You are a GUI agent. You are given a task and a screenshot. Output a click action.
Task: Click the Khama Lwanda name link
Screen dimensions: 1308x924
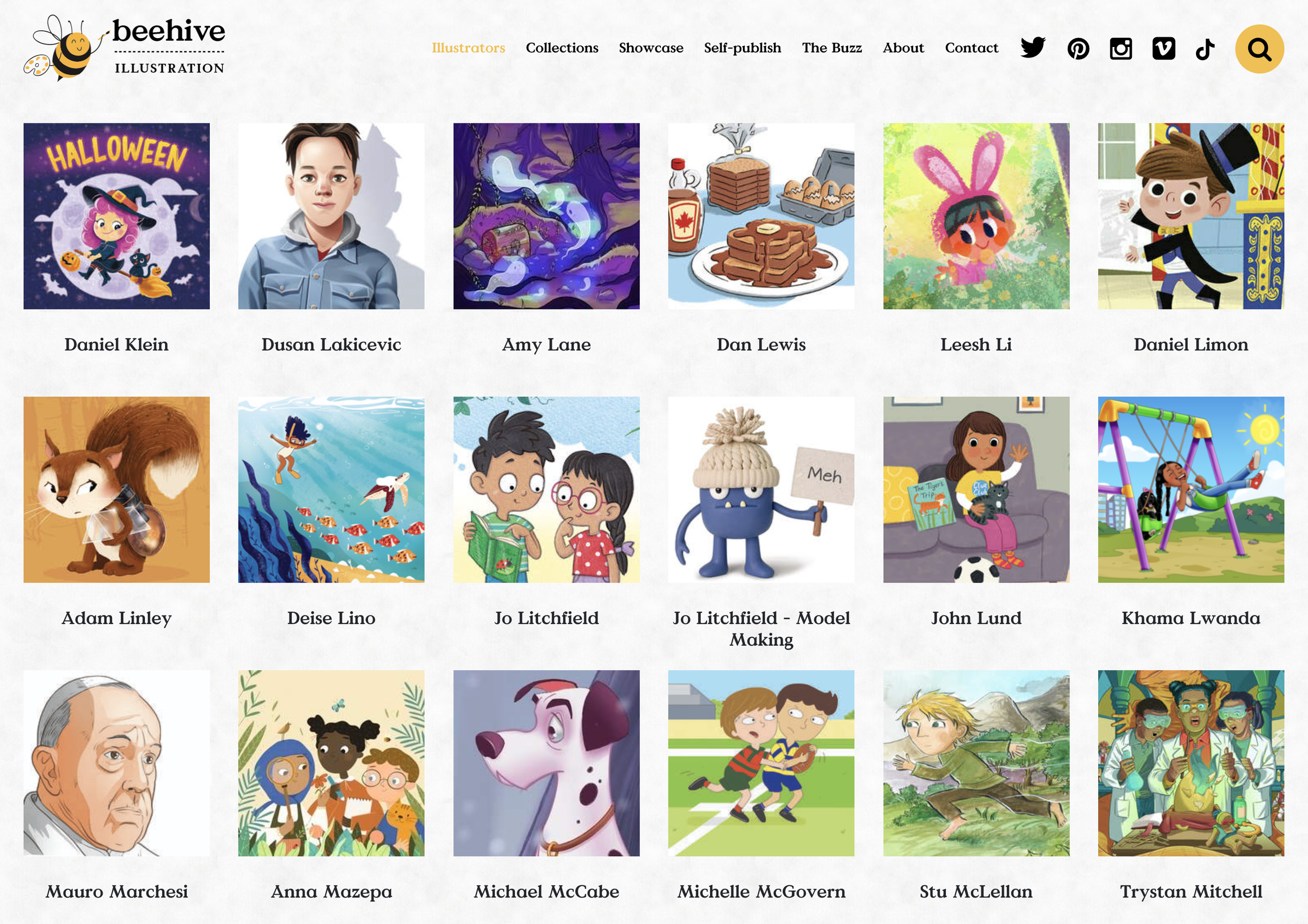point(1191,618)
